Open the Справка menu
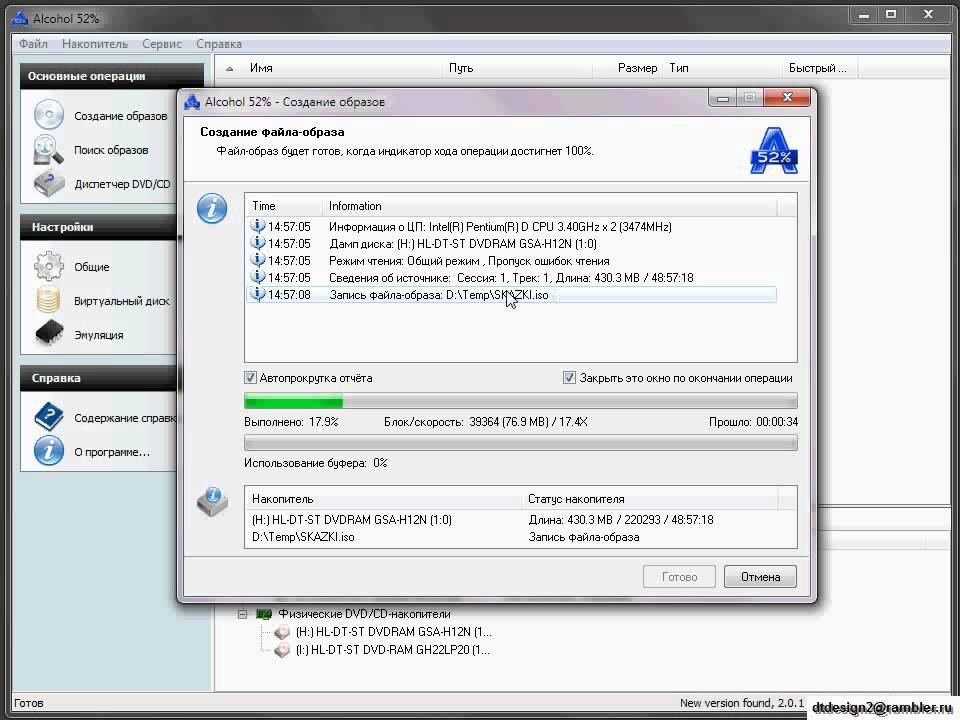The image size is (960, 720). 219,44
